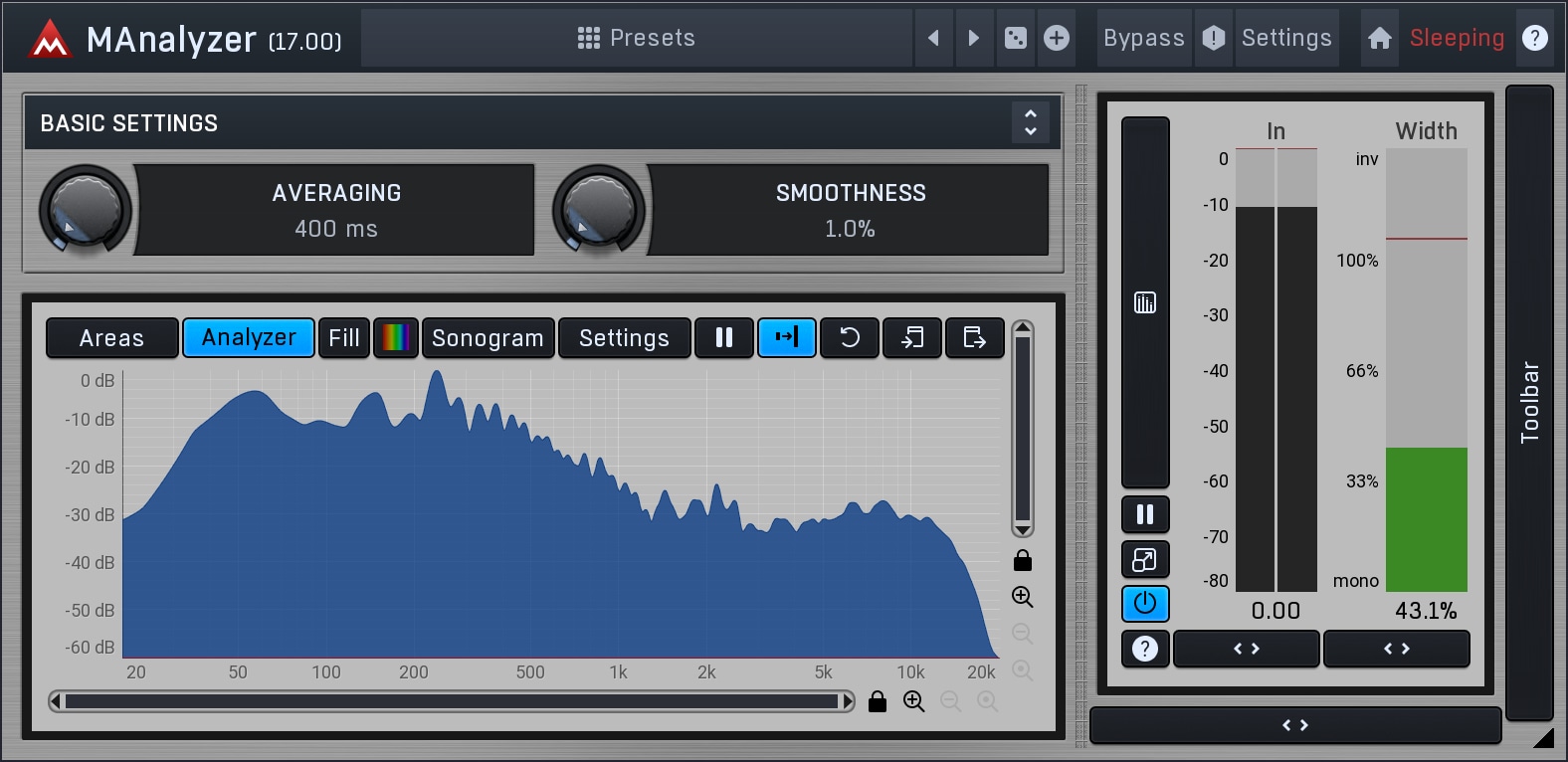
Task: Open the help question mark in header
Action: pos(1535,38)
